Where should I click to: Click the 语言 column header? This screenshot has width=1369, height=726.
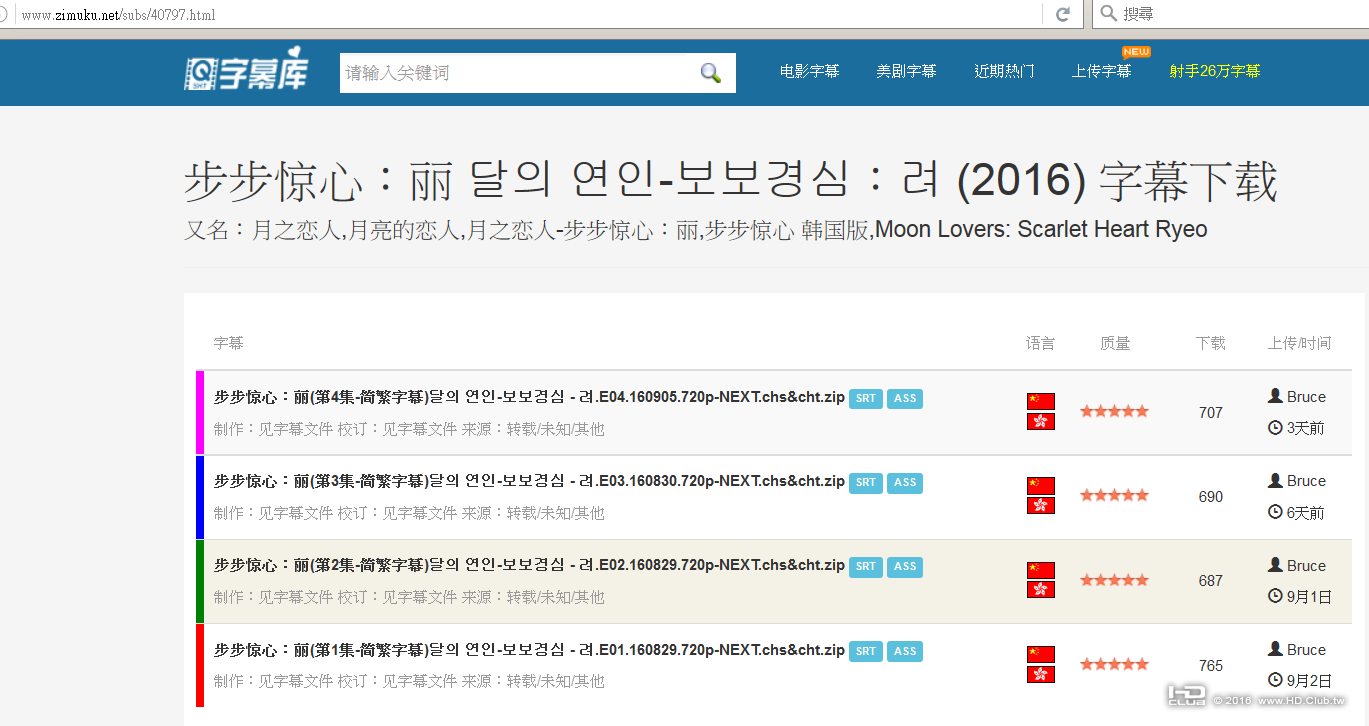point(1040,343)
